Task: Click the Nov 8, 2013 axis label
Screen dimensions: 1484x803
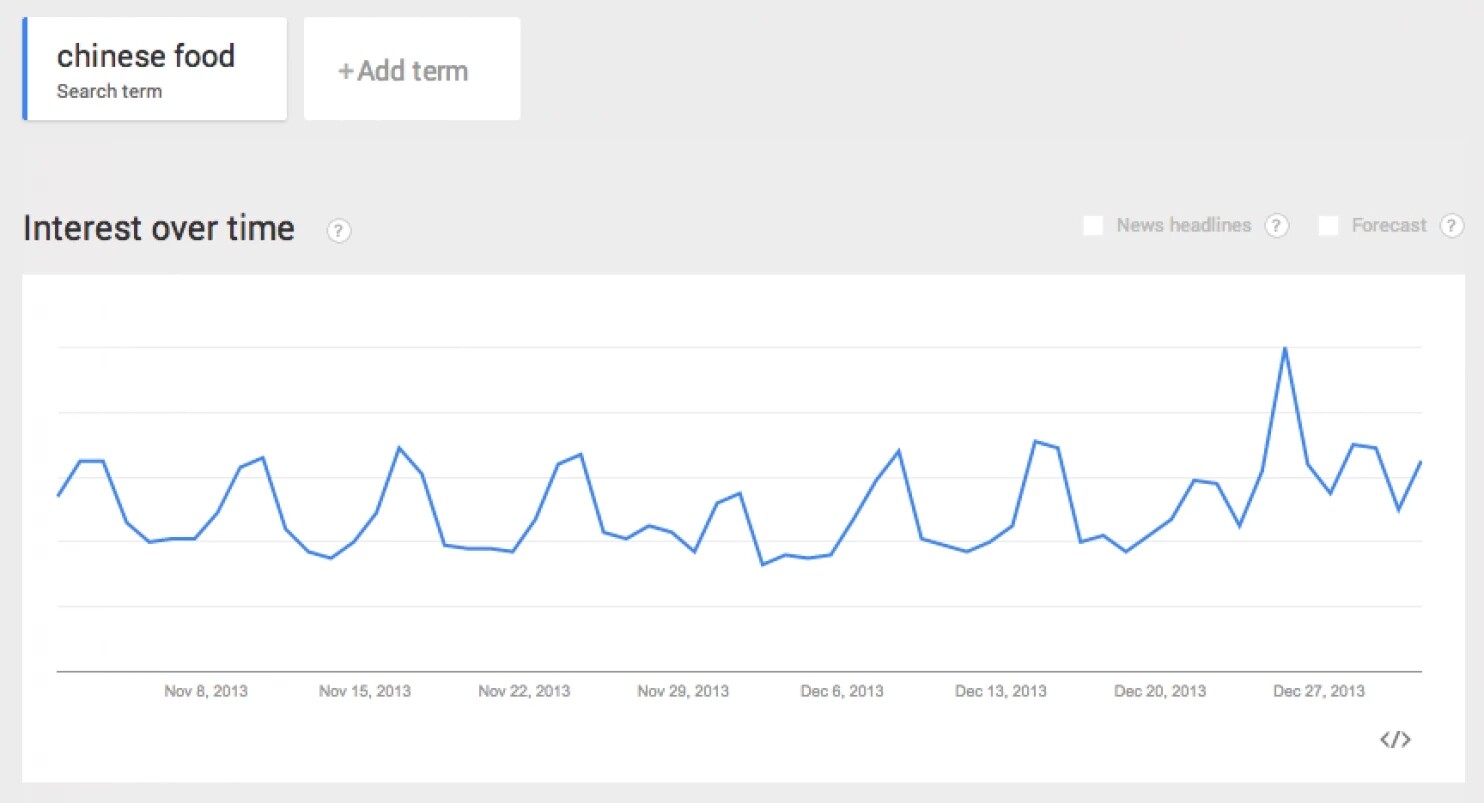Action: [x=206, y=691]
